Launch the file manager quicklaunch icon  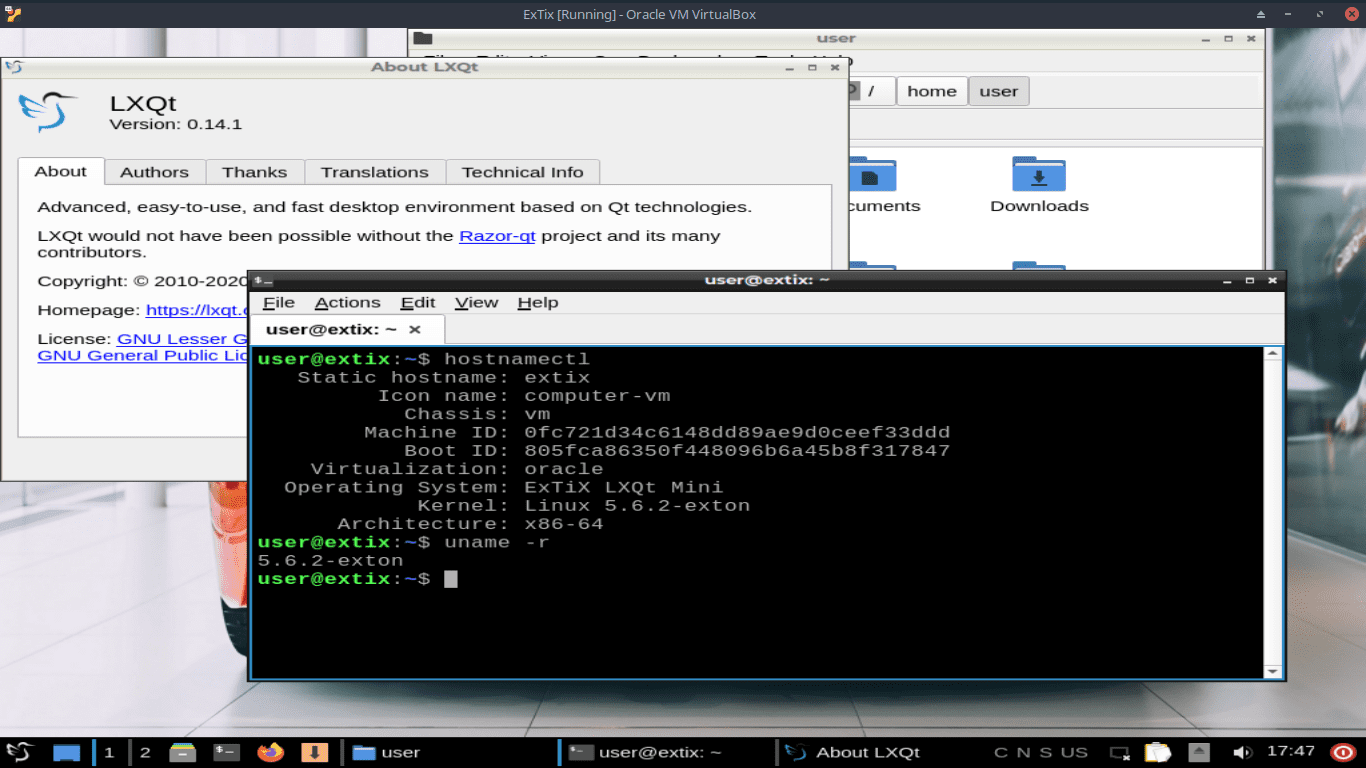point(182,752)
